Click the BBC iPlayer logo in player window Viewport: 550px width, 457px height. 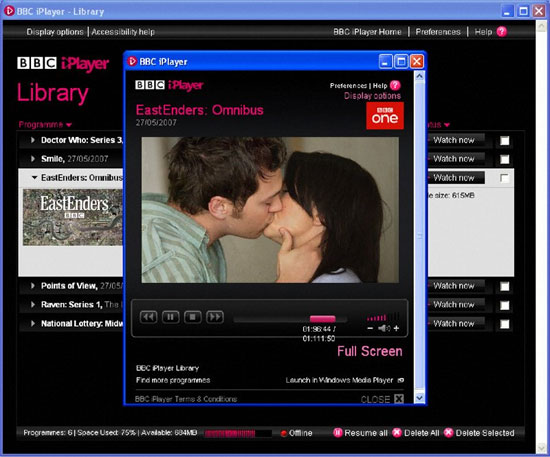coord(169,85)
